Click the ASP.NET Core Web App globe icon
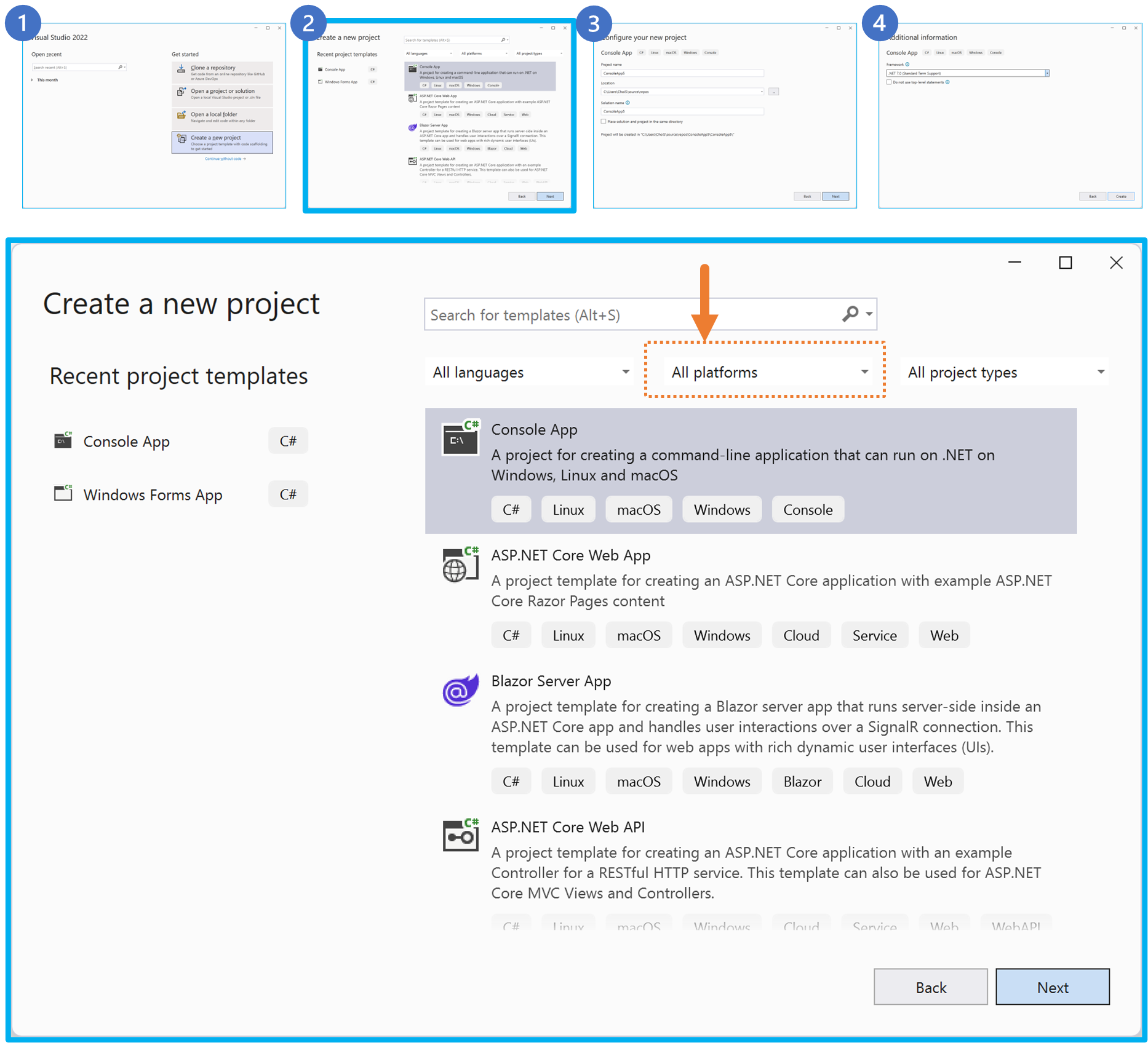 (461, 564)
